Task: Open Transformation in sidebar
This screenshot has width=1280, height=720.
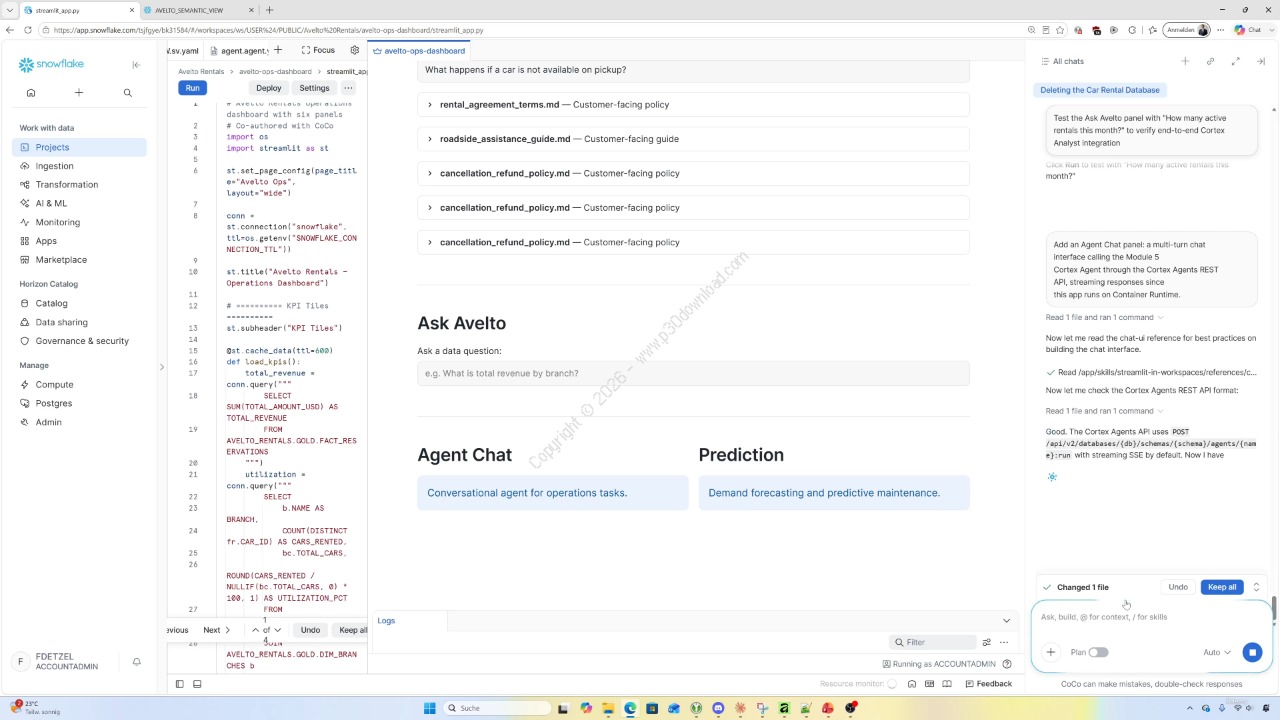Action: tap(79, 185)
